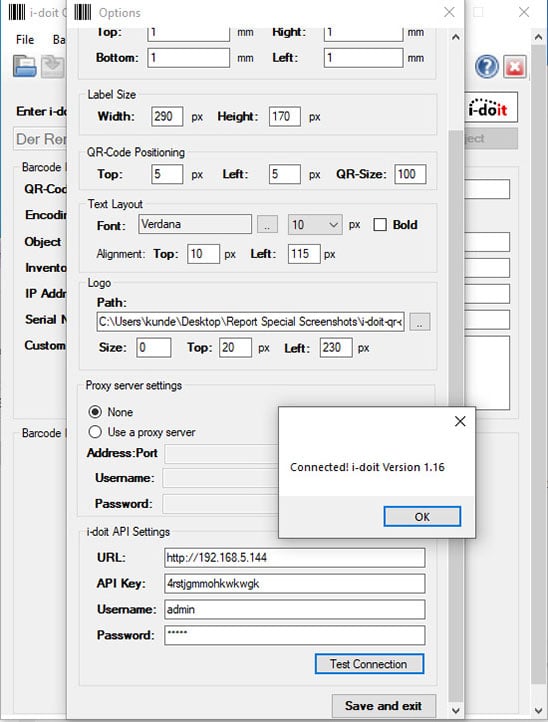548x722 pixels.
Task: Click the Options dialog barcode title icon
Action: pyautogui.click(x=83, y=12)
